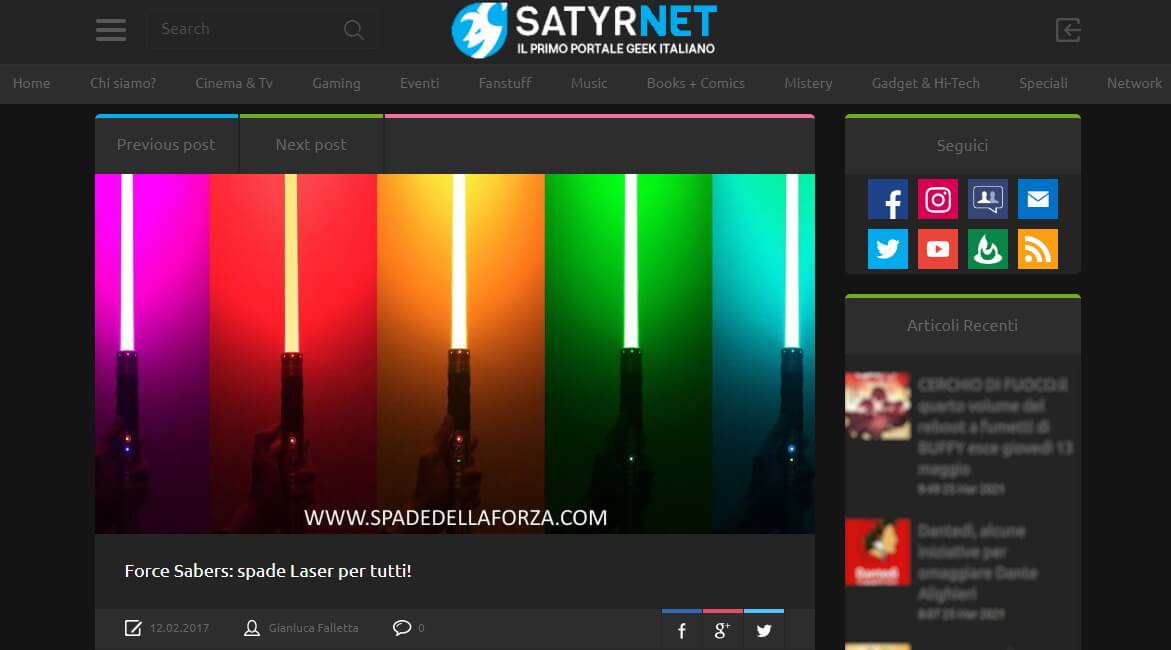The height and width of the screenshot is (650, 1171).
Task: Select Cinema & Tv in navigation
Action: [234, 83]
